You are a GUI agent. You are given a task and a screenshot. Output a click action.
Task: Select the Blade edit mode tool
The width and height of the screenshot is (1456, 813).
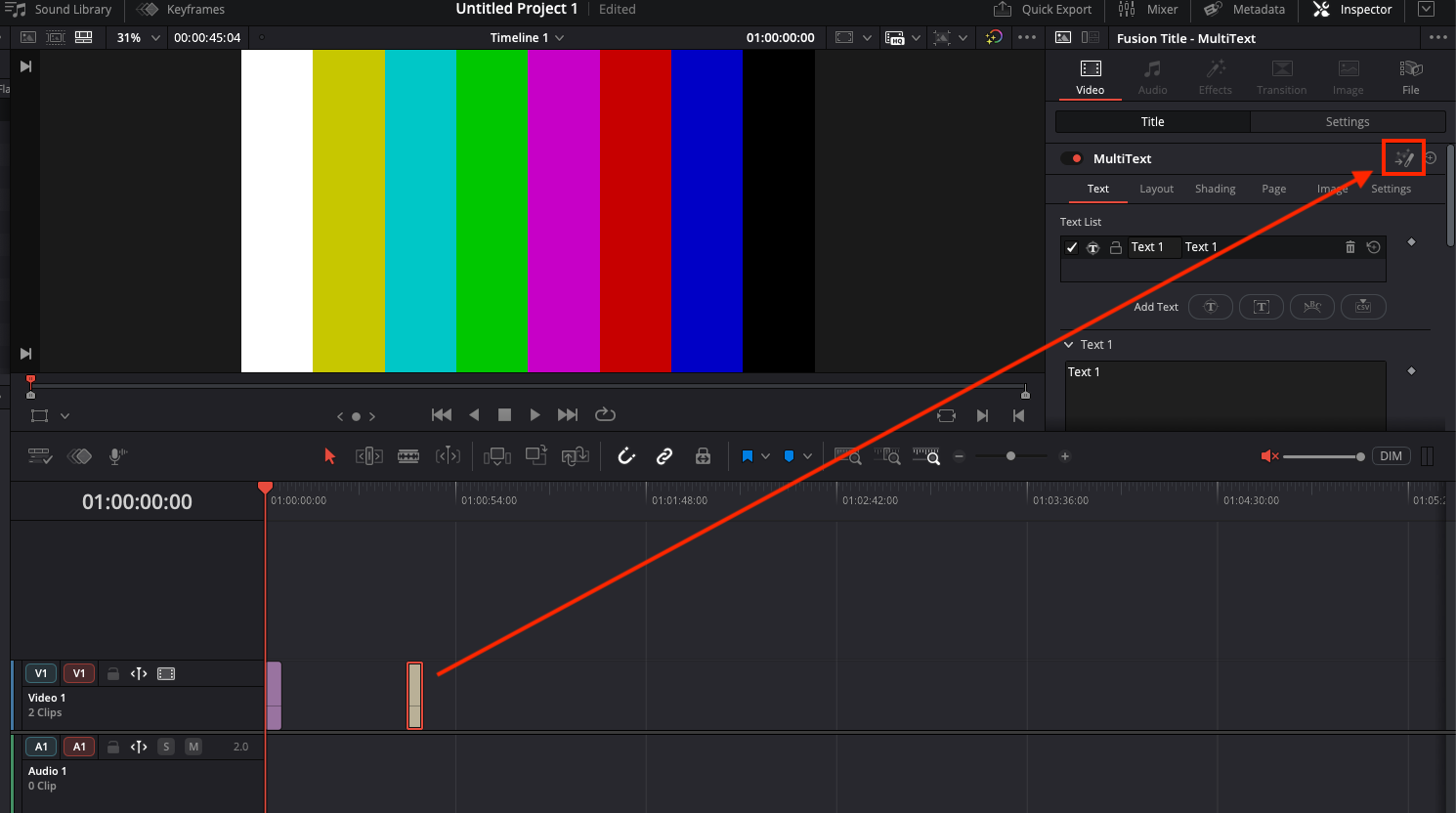pyautogui.click(x=408, y=456)
